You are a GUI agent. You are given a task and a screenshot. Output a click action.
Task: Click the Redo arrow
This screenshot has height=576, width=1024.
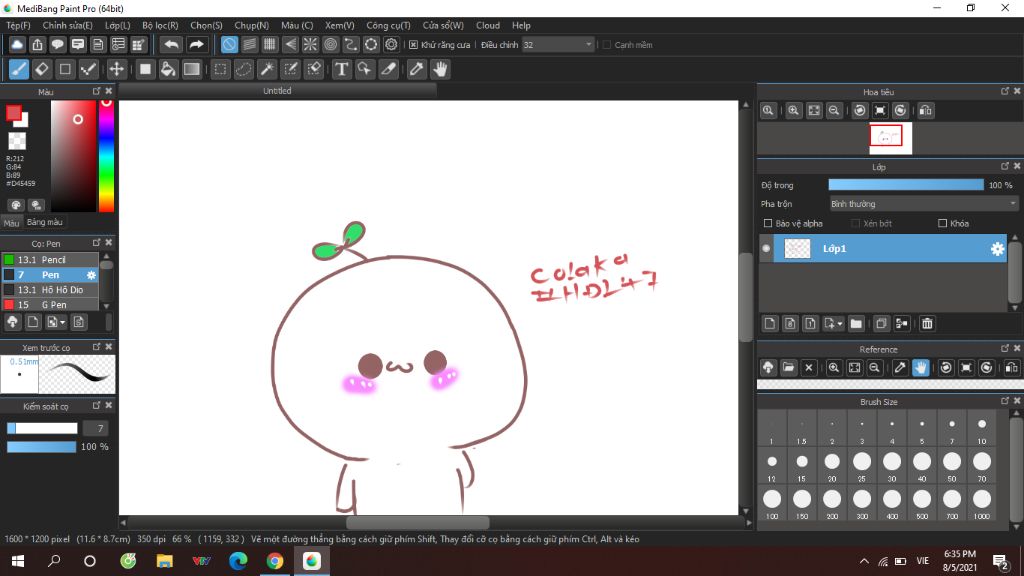pyautogui.click(x=196, y=44)
